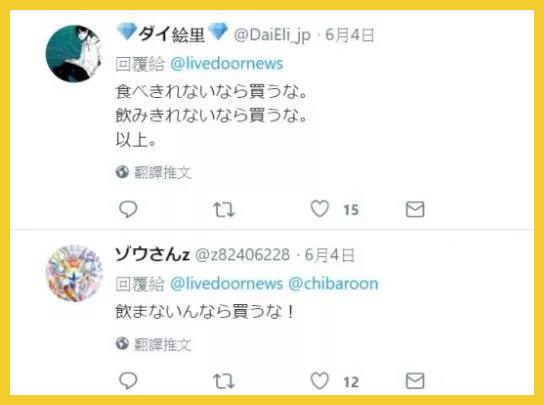Translate the second tweet with 翻譯推文
Viewport: 544px width, 405px height.
[154, 344]
